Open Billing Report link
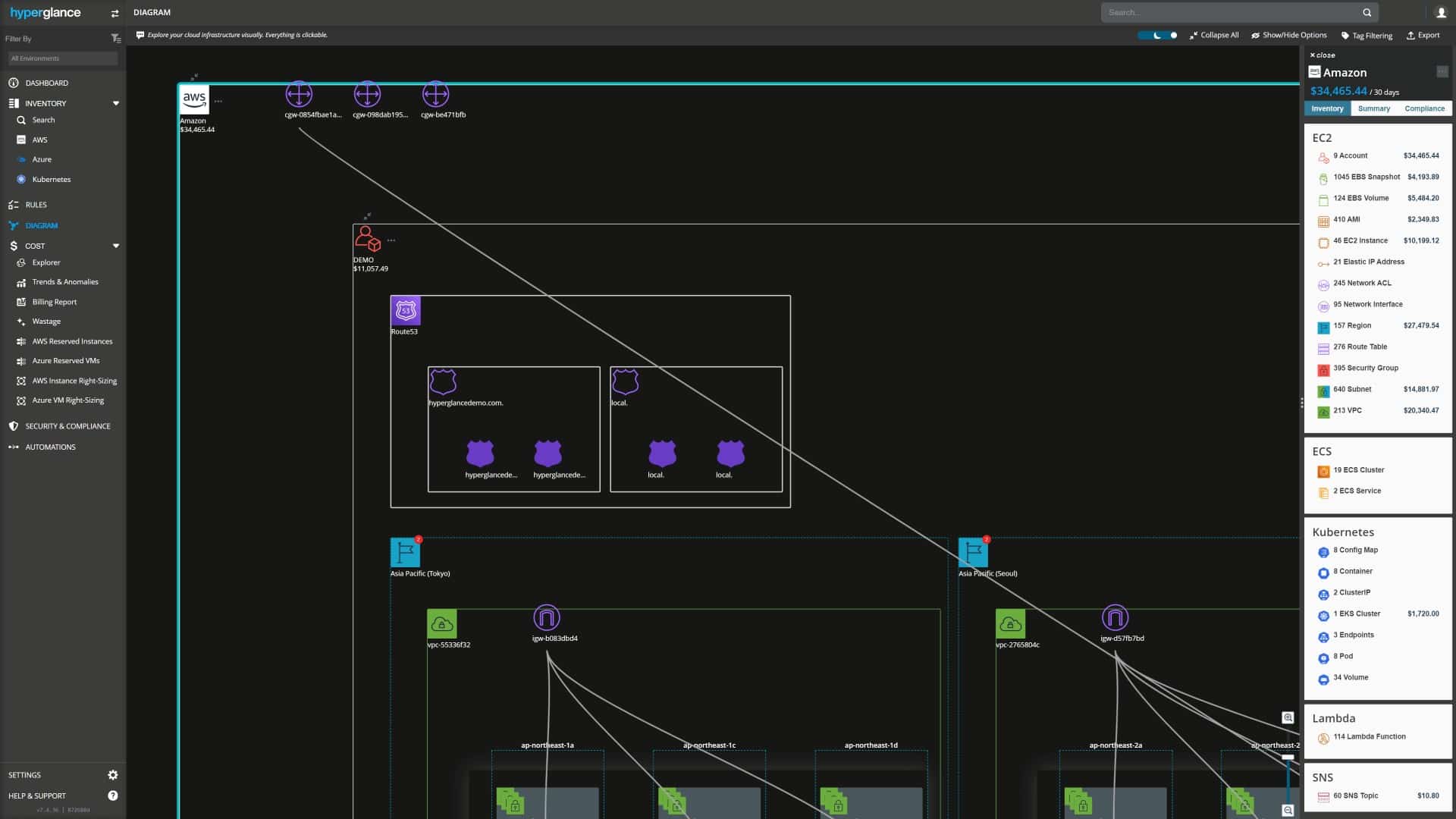 click(54, 302)
